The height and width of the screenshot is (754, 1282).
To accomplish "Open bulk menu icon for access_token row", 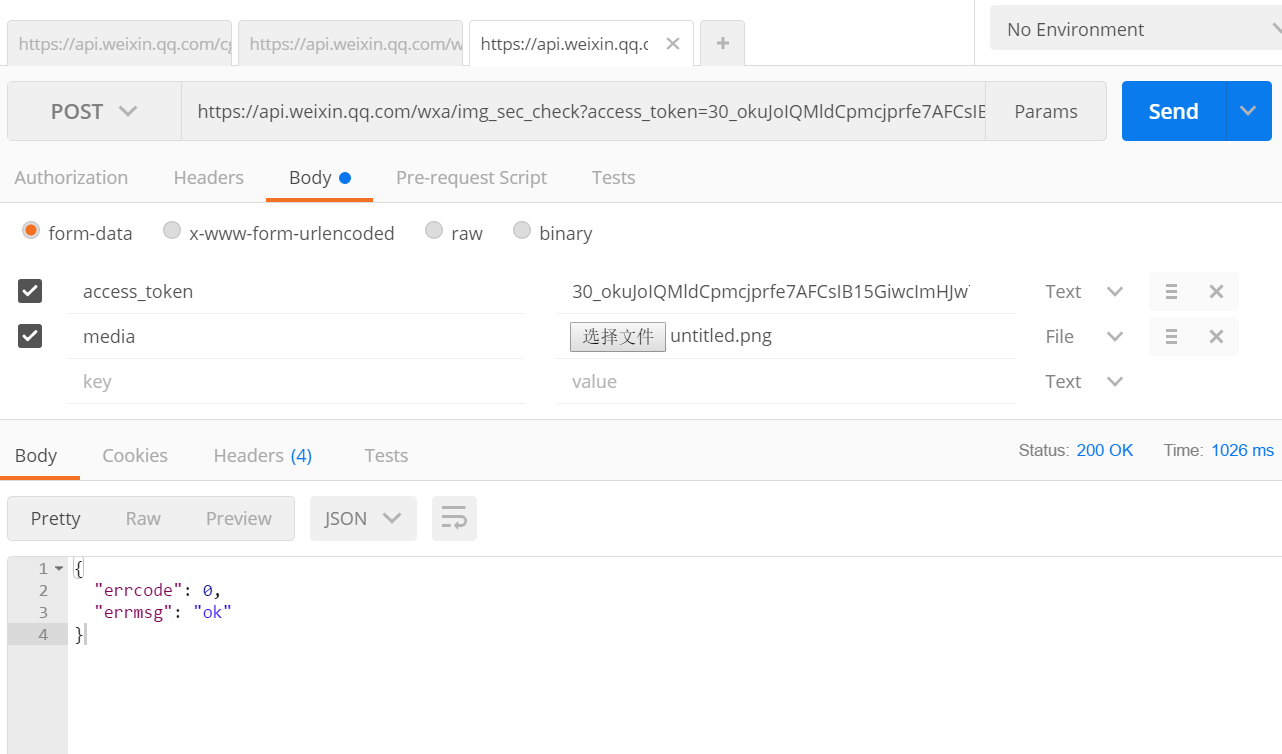I will (1171, 292).
